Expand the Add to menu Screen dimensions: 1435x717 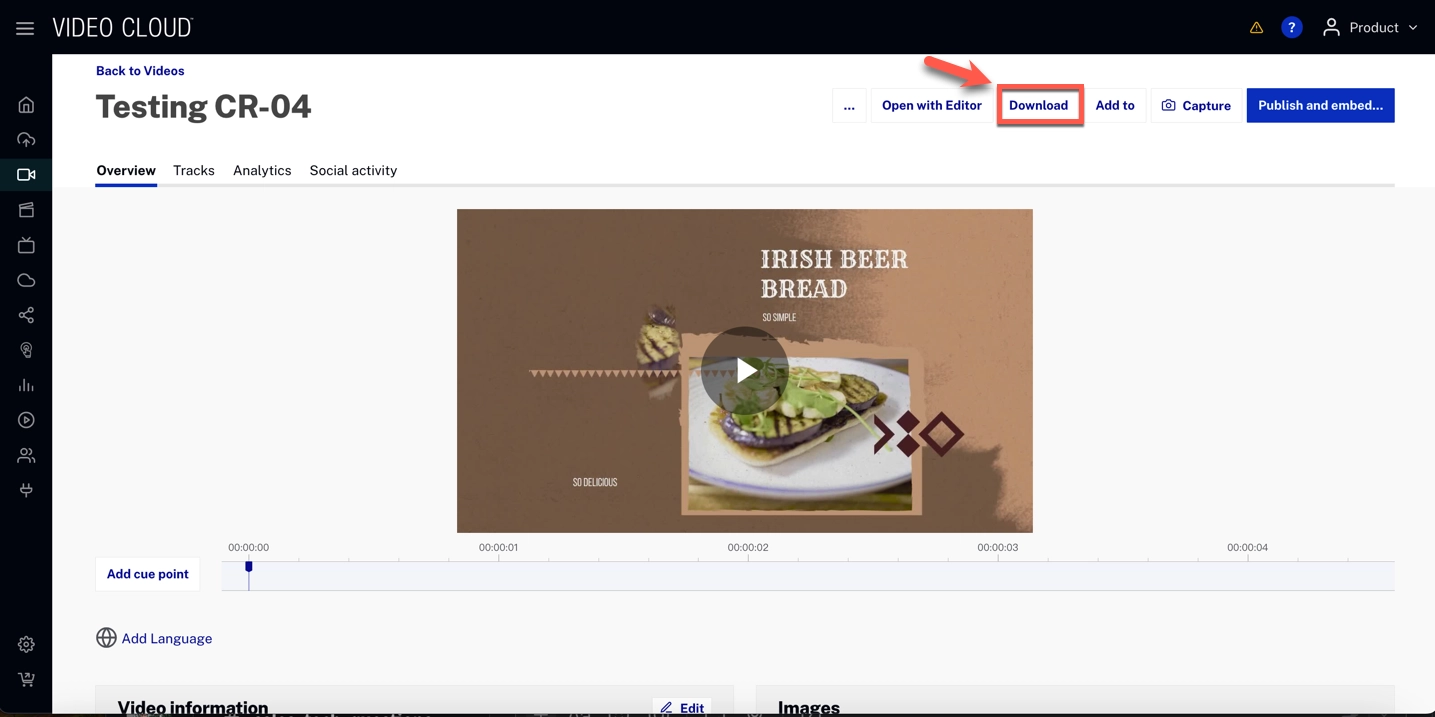[1114, 106]
